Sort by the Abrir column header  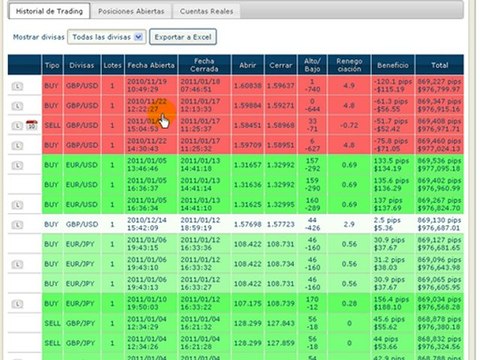click(x=247, y=65)
